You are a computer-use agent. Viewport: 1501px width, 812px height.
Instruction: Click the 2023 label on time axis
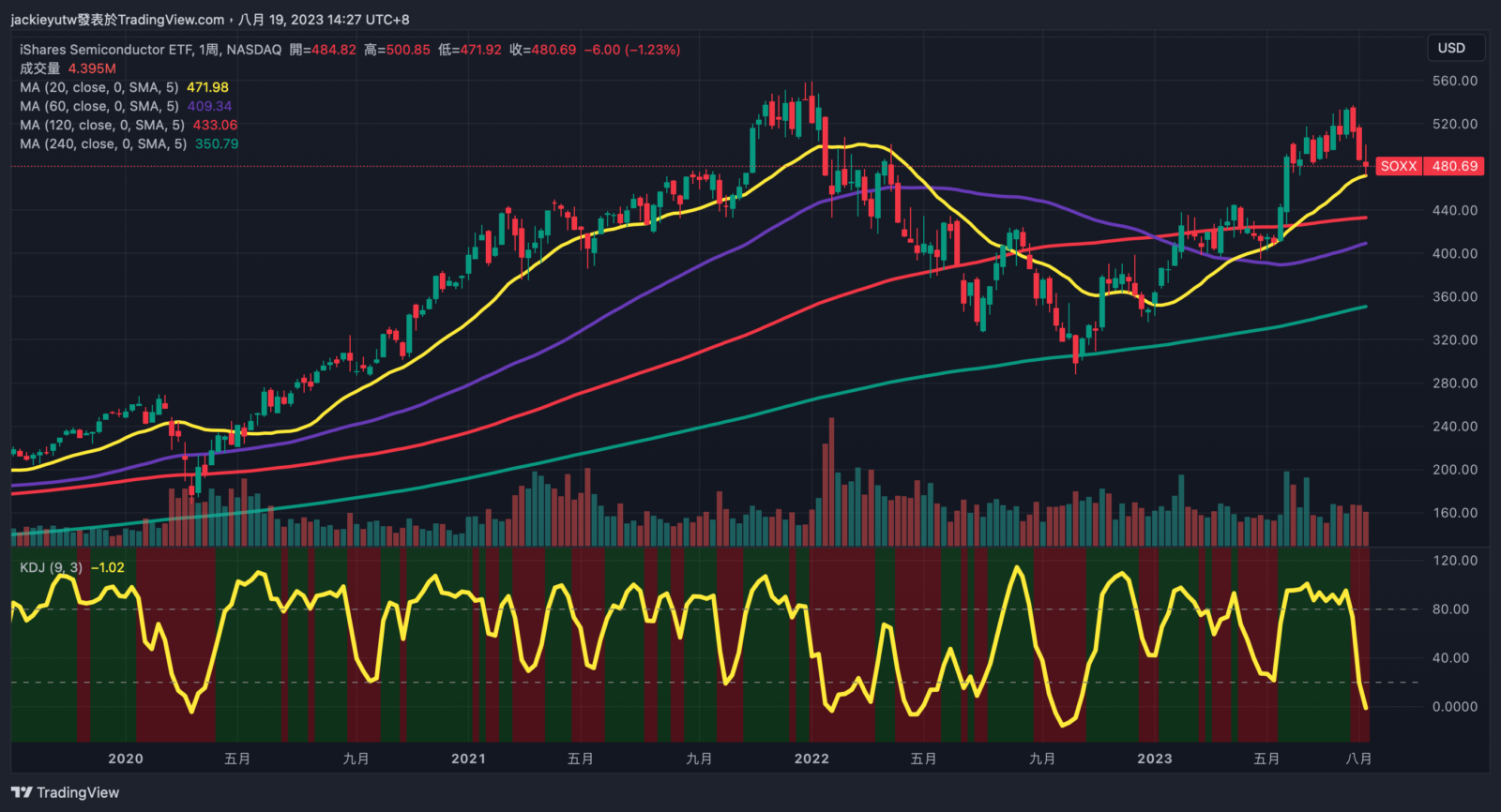[1154, 759]
